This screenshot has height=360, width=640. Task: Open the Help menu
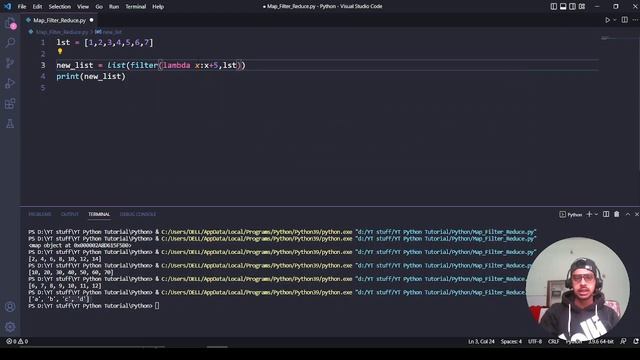coord(158,7)
